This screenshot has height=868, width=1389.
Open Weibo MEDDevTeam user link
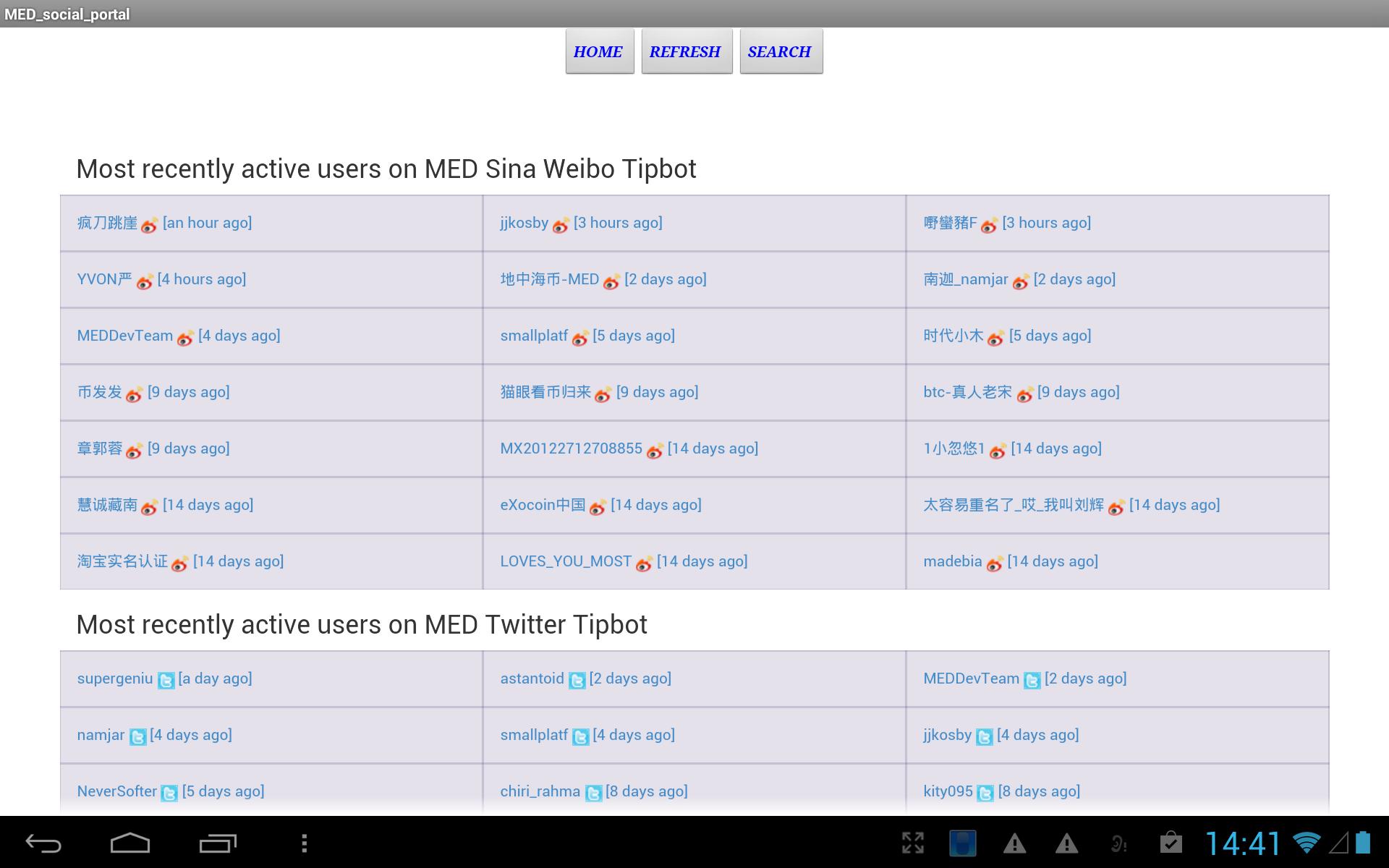(125, 336)
